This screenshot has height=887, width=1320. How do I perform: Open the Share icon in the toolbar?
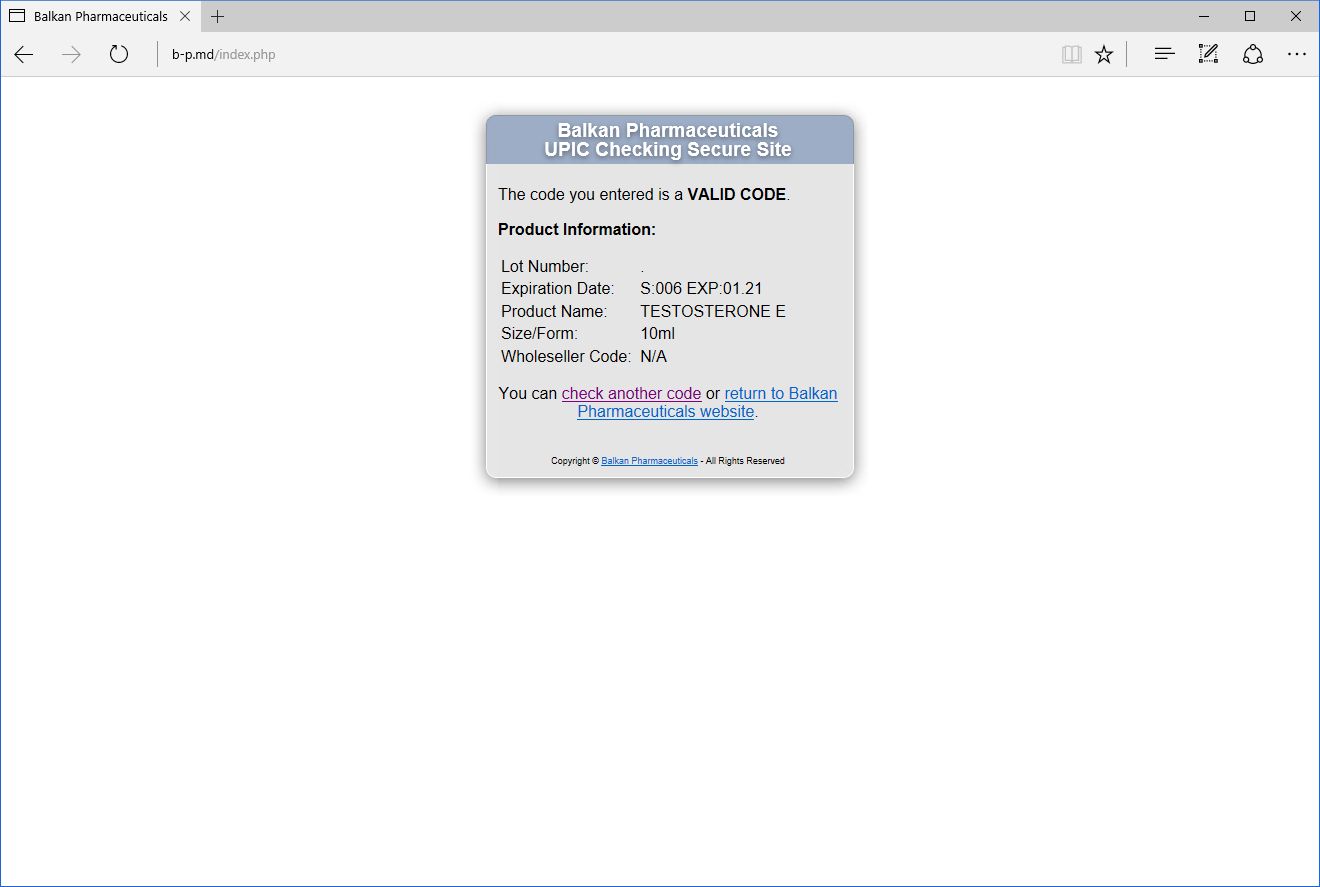tap(1253, 55)
